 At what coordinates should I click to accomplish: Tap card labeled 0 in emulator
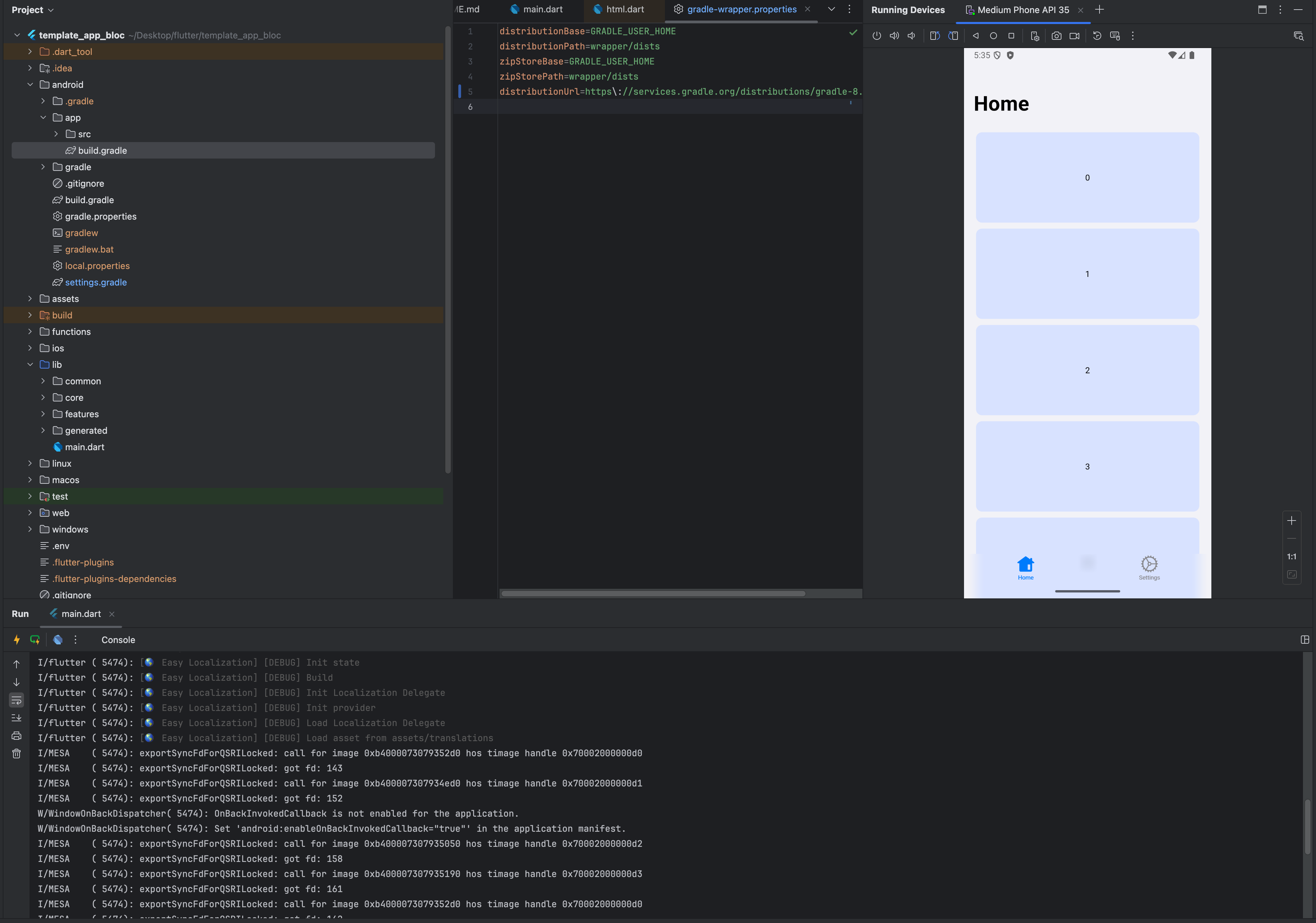tap(1087, 178)
